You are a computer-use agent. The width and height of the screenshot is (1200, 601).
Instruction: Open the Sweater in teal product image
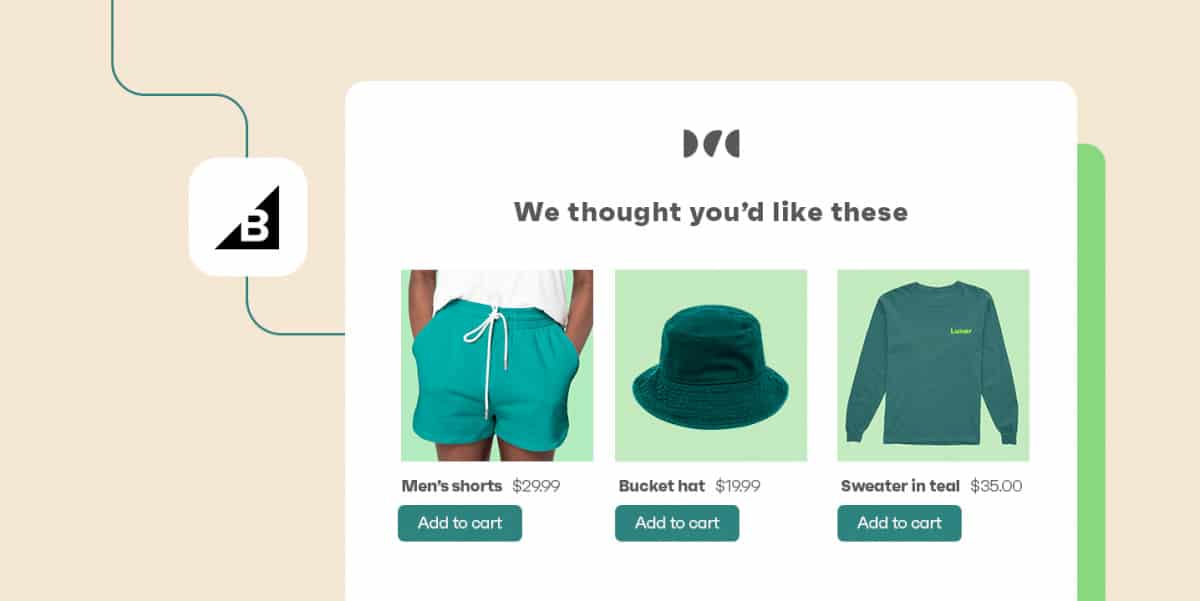click(932, 363)
